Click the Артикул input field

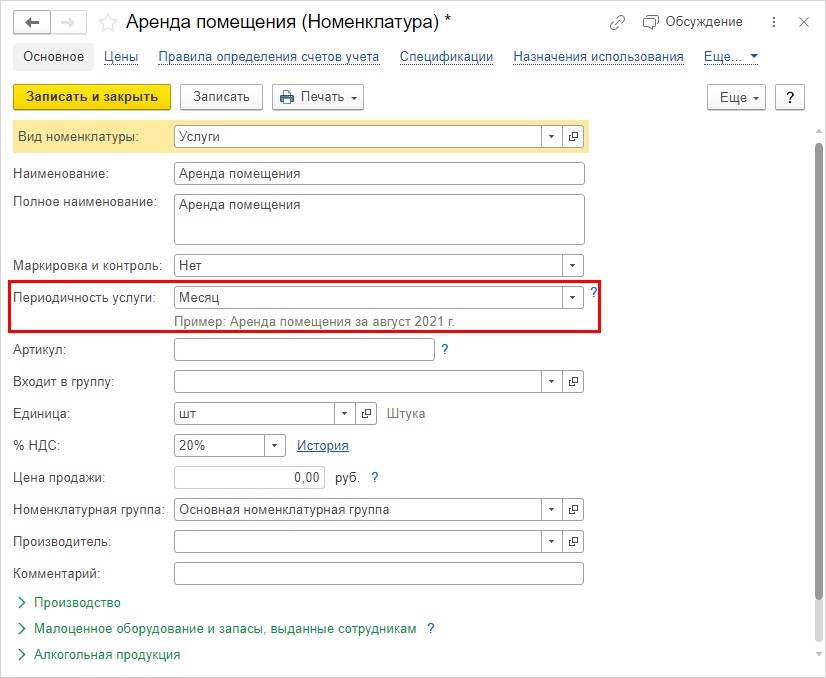pyautogui.click(x=304, y=350)
